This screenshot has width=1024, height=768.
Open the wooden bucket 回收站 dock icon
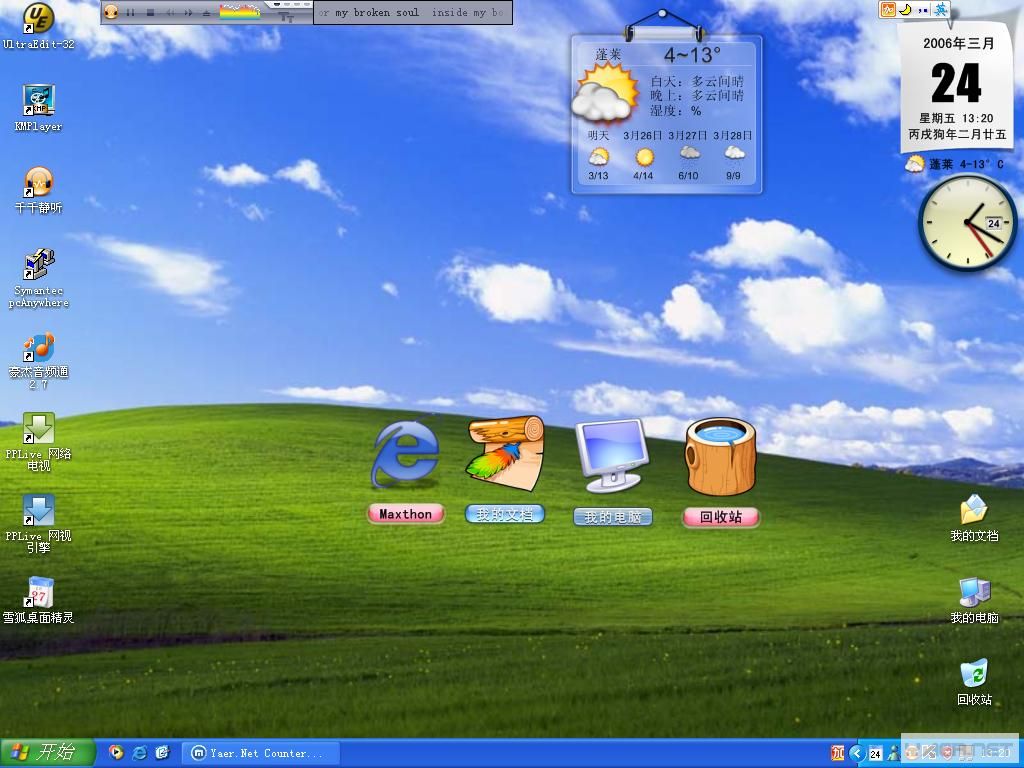pyautogui.click(x=721, y=456)
